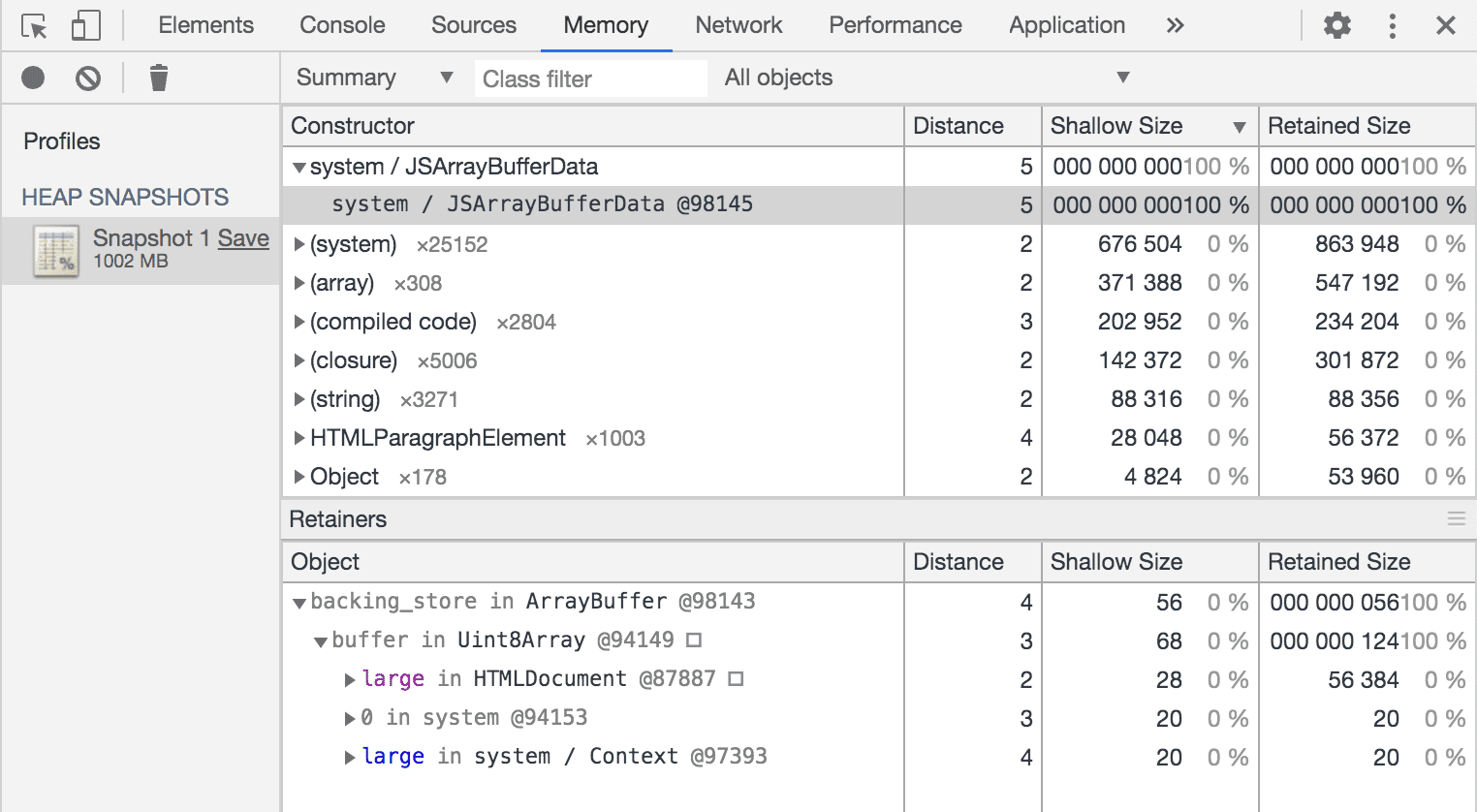Viewport: 1477px width, 812px height.
Task: Start recording heap allocations
Action: click(33, 78)
